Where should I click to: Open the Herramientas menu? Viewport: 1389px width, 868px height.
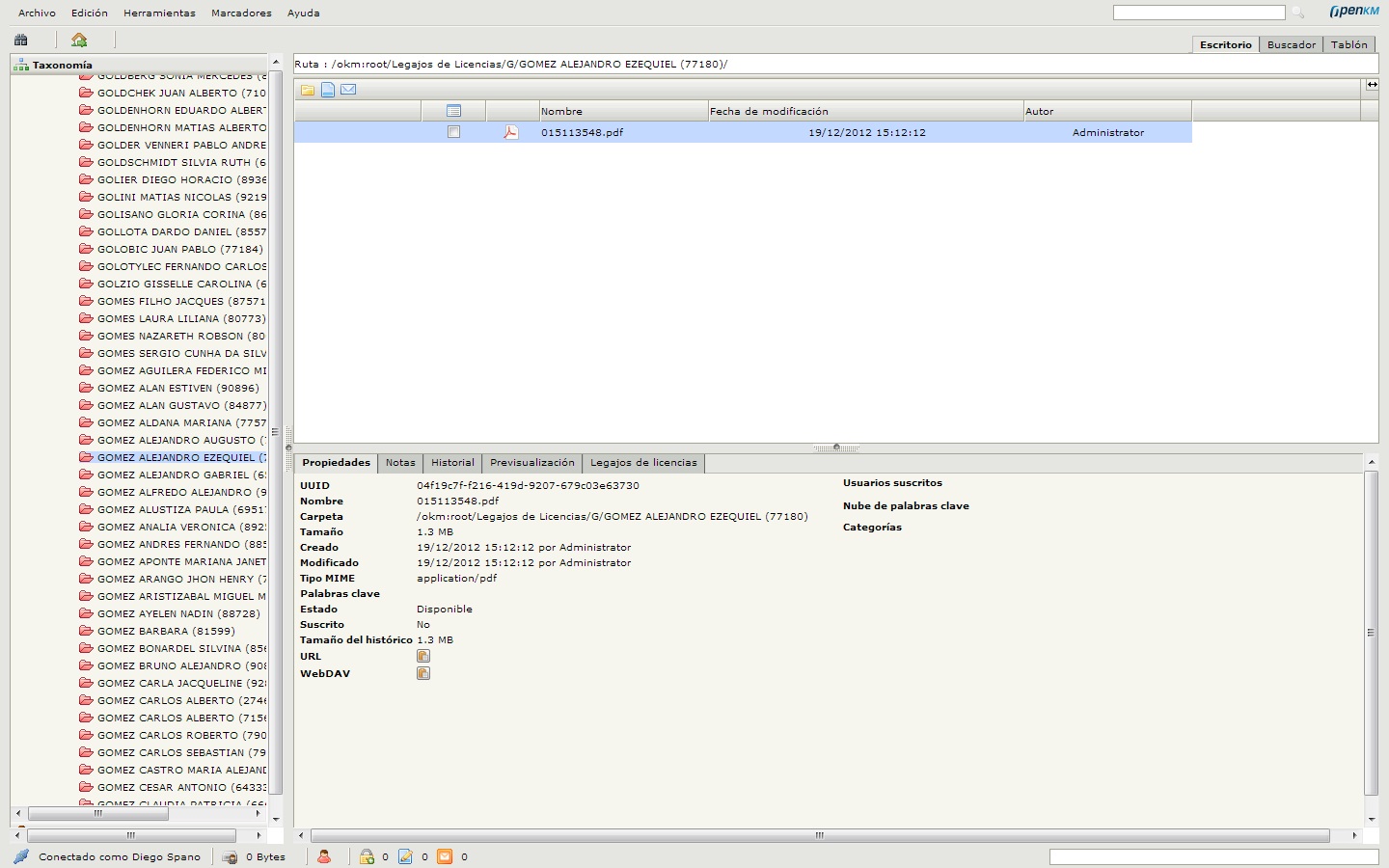coord(159,13)
